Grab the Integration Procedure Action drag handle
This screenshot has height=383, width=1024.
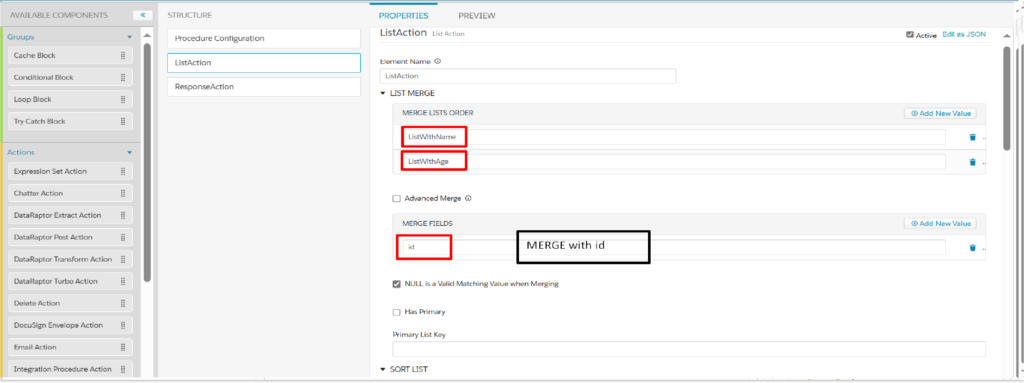coord(123,369)
